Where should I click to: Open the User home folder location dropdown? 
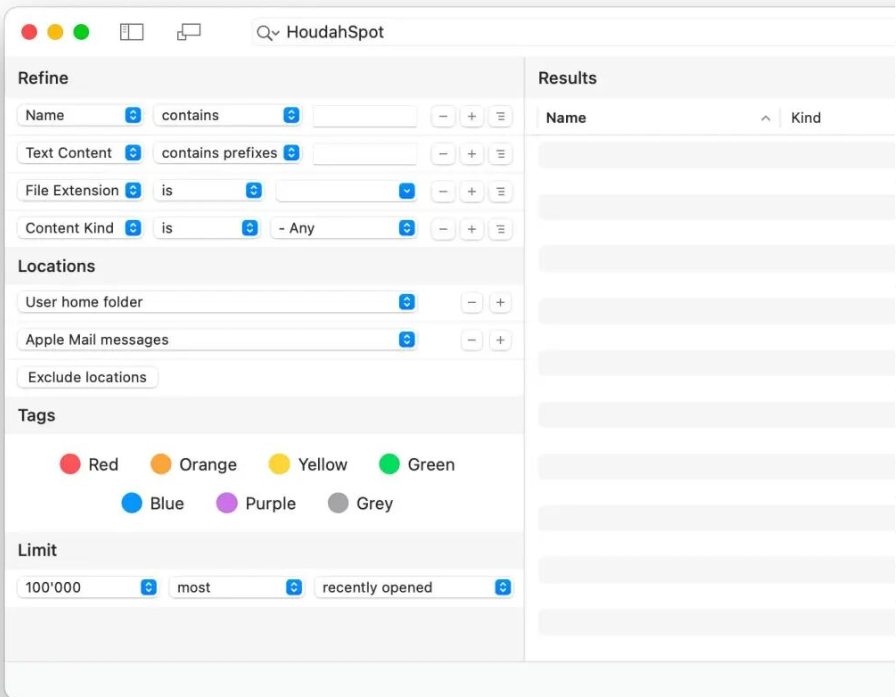click(217, 302)
